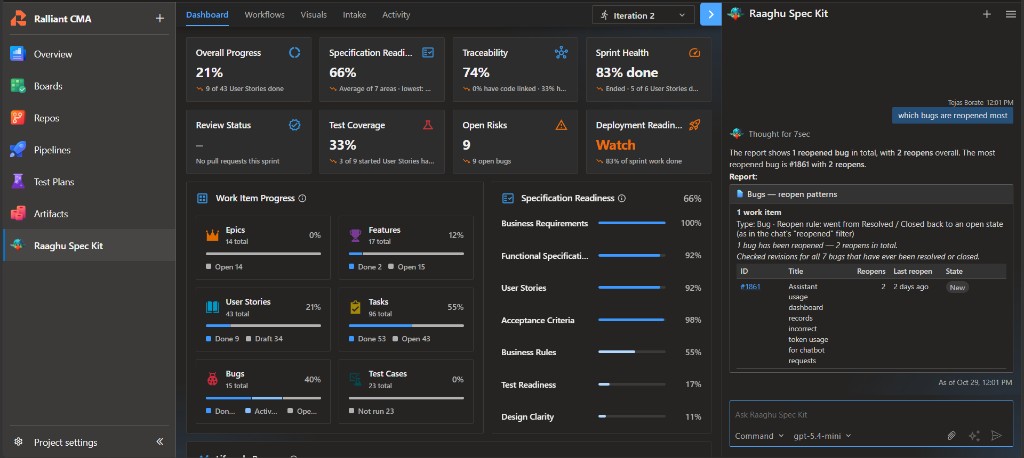The width and height of the screenshot is (1024, 458).
Task: Open the Raaghu Spec Kit hamburger menu
Action: [1010, 14]
